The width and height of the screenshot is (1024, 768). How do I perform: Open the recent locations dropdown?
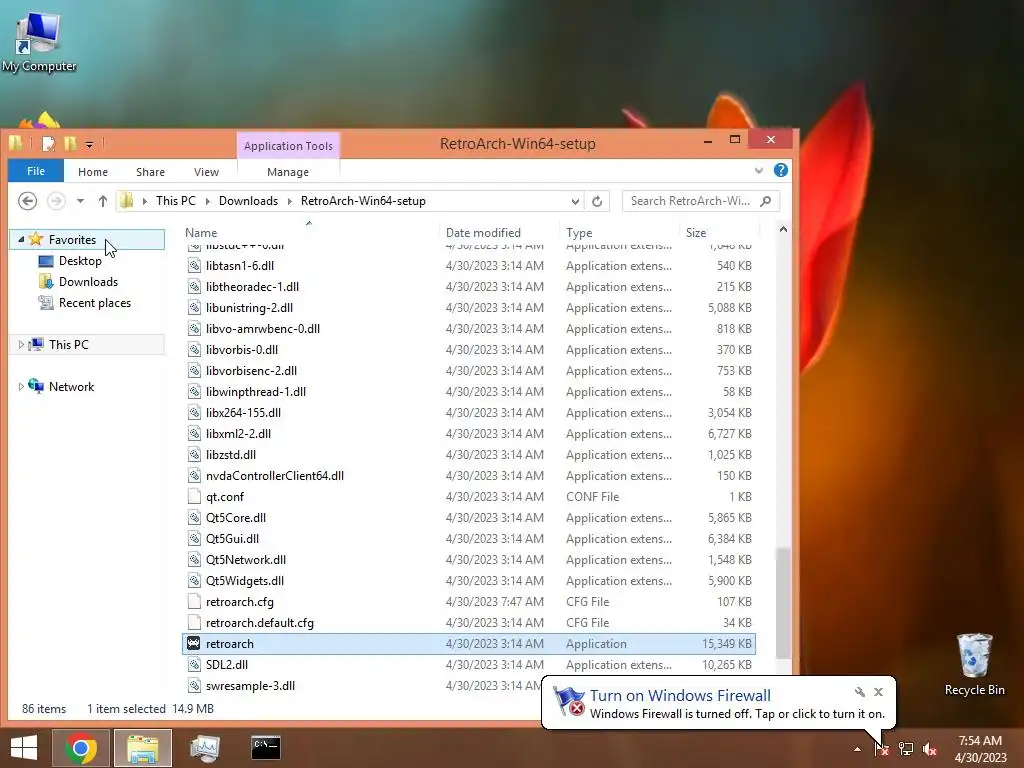pos(80,201)
